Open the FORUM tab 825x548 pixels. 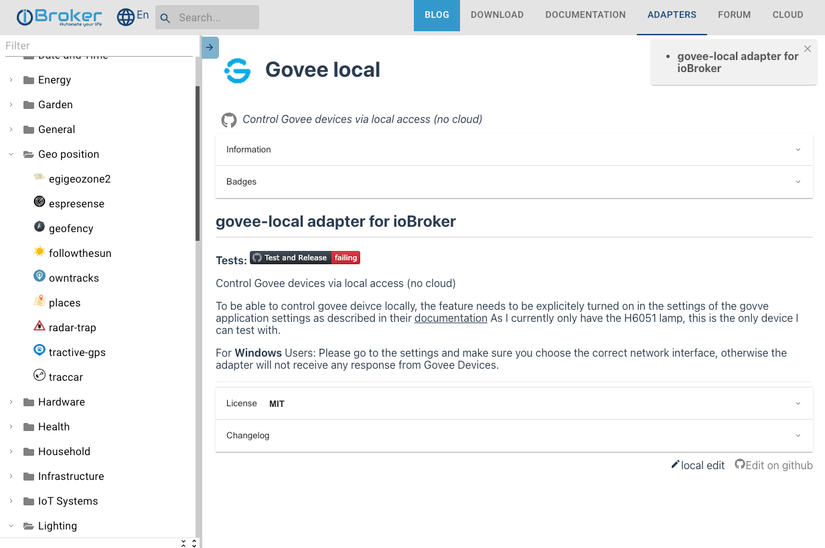(x=734, y=15)
